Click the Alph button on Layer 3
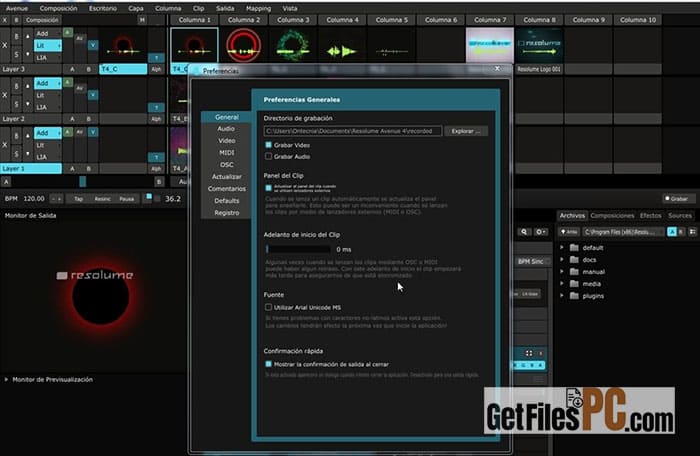Screen dimensions: 700x456 click(156, 69)
